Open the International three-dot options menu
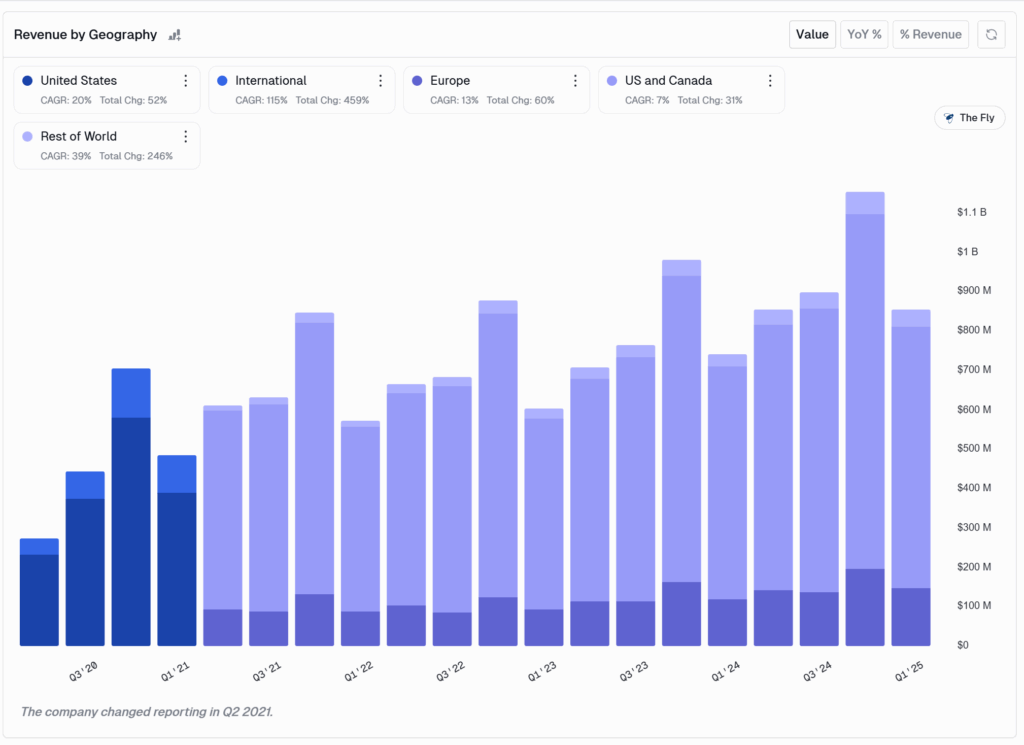Viewport: 1024px width, 745px height. pyautogui.click(x=381, y=81)
